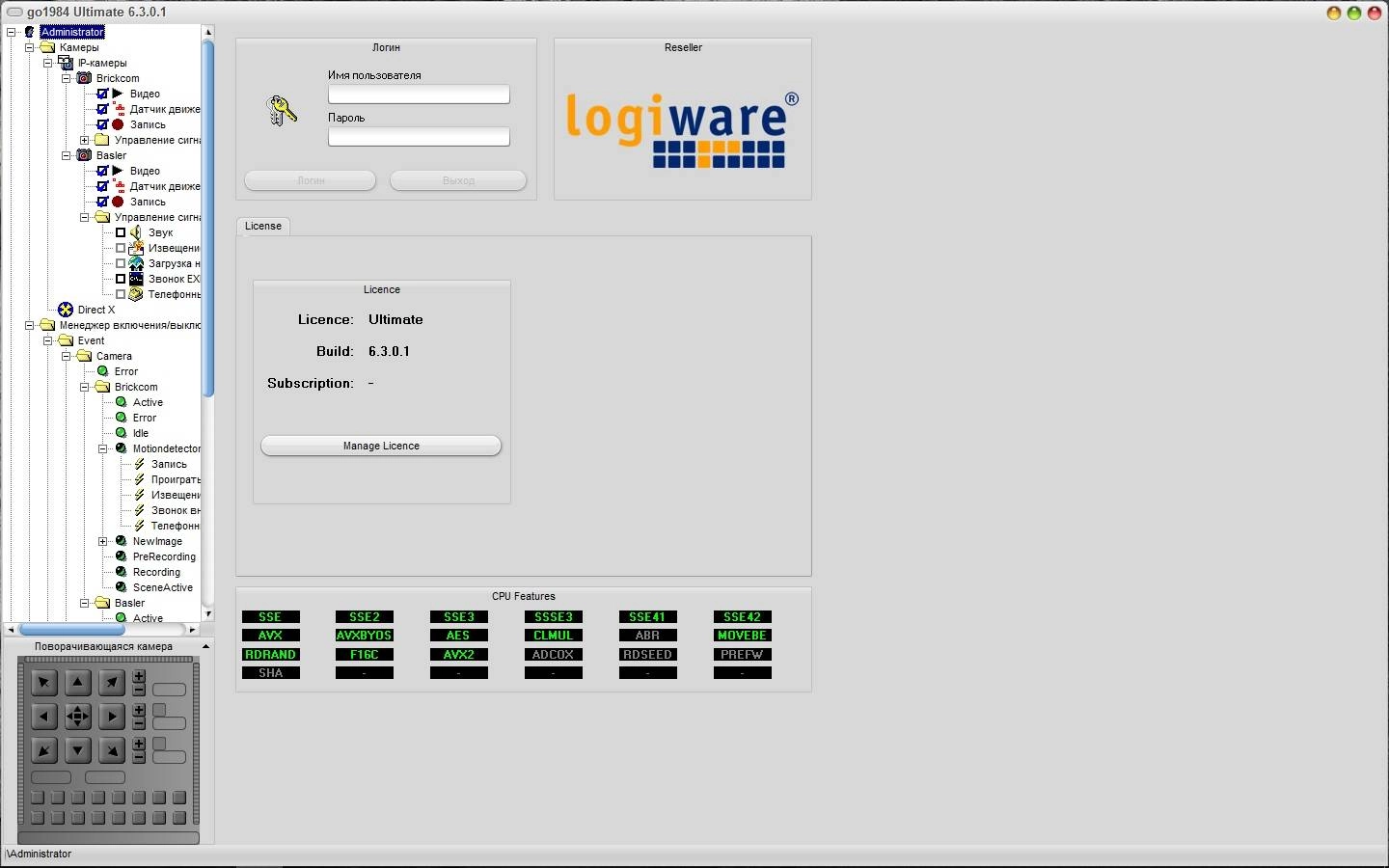The image size is (1389, 868).
Task: Enable the Звонок EX checkbox
Action: [x=121, y=279]
